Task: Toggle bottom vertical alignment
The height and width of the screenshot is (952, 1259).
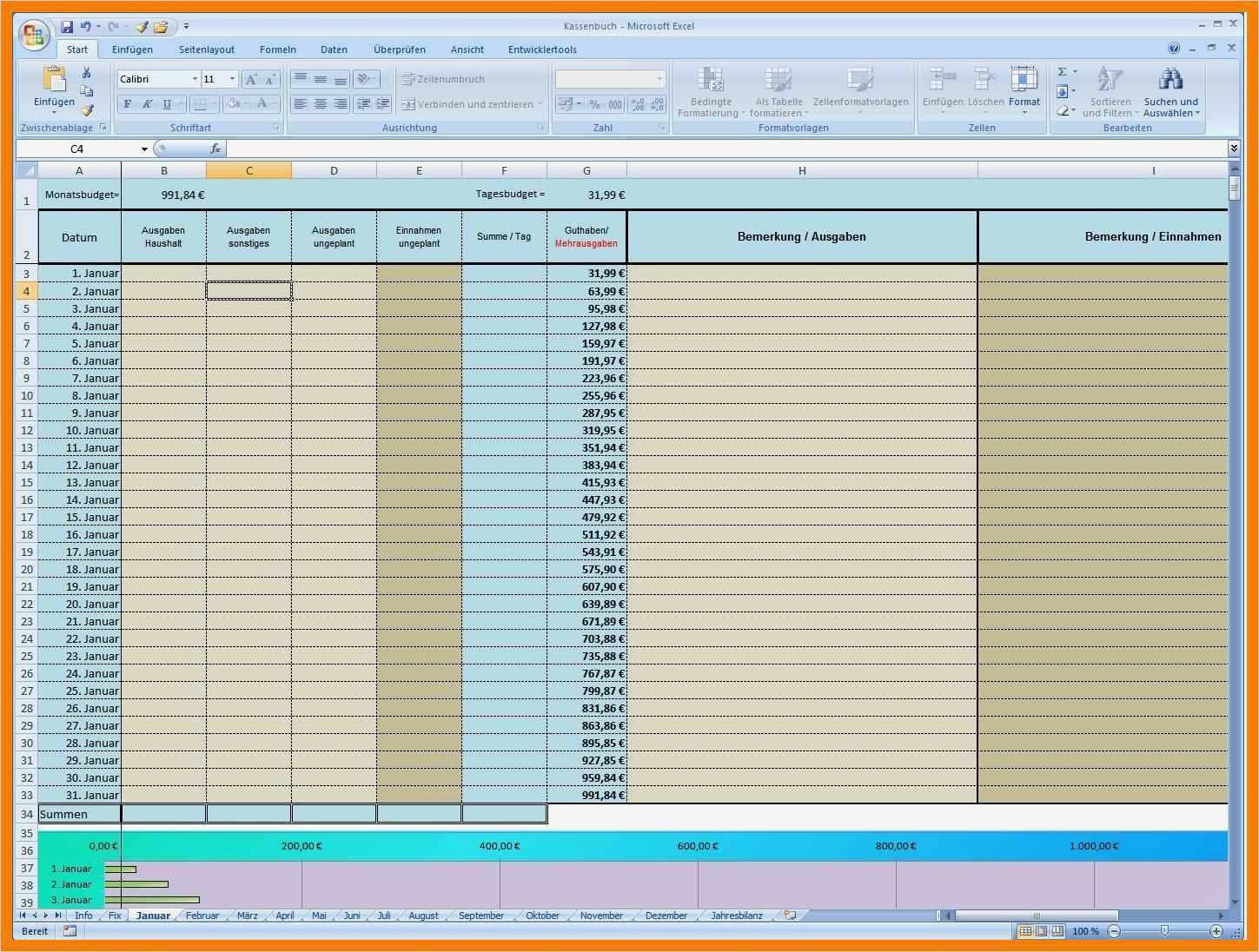Action: tap(341, 79)
